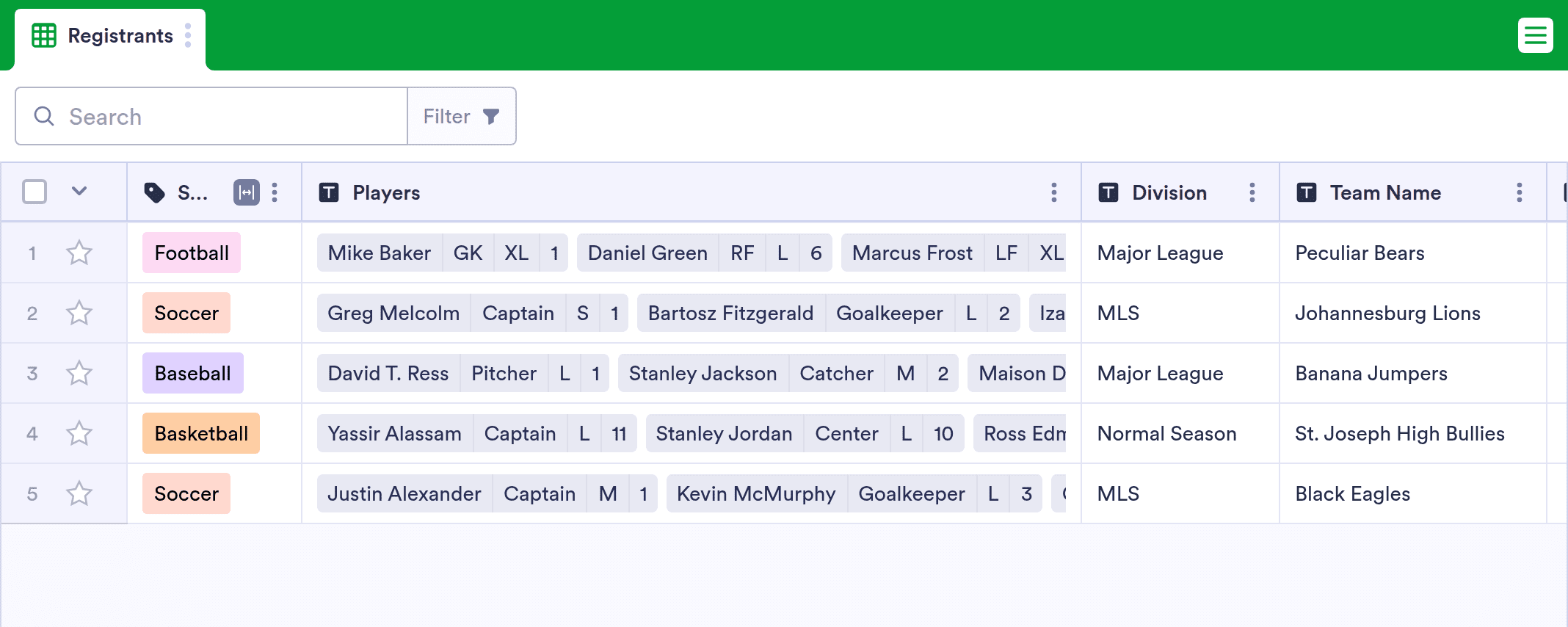1568x627 pixels.
Task: Open Division column options menu
Action: (1252, 192)
